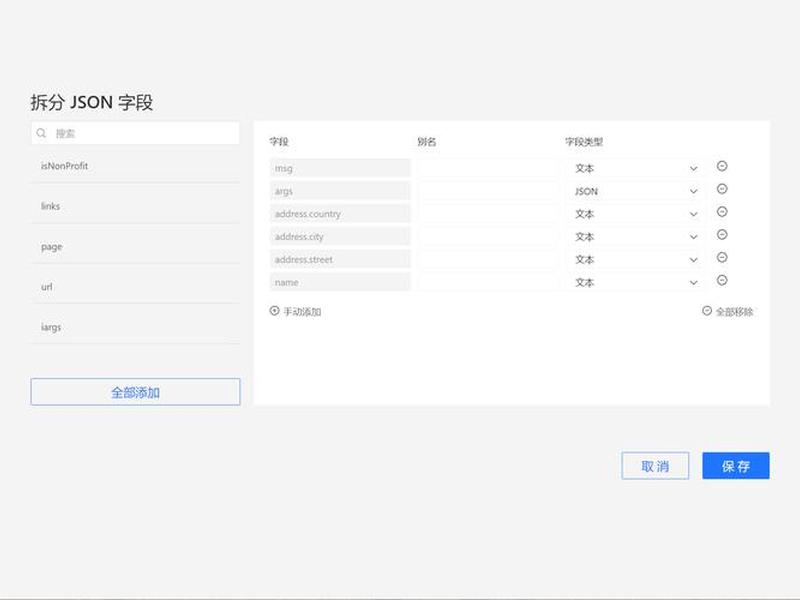
Task: Click the address.street field name box
Action: click(340, 259)
